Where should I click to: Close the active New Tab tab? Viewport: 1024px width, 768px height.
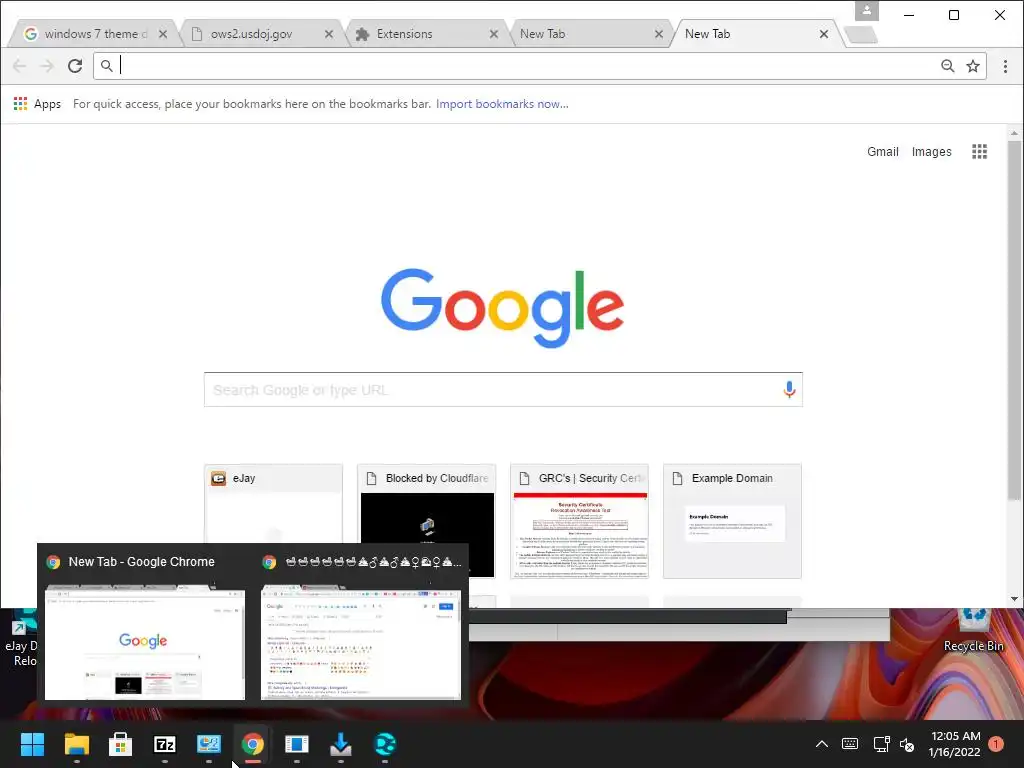pyautogui.click(x=824, y=34)
